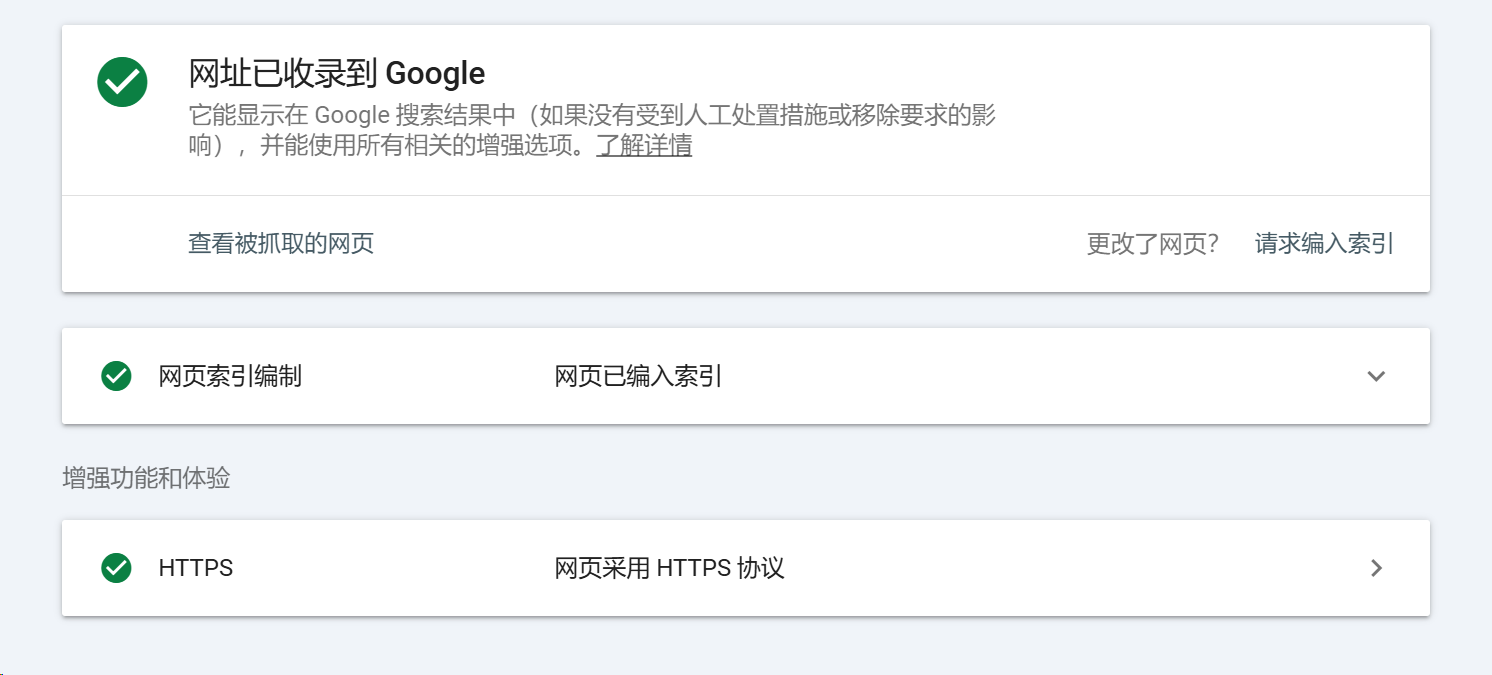Click 查看被抓取的网页

[x=281, y=243]
